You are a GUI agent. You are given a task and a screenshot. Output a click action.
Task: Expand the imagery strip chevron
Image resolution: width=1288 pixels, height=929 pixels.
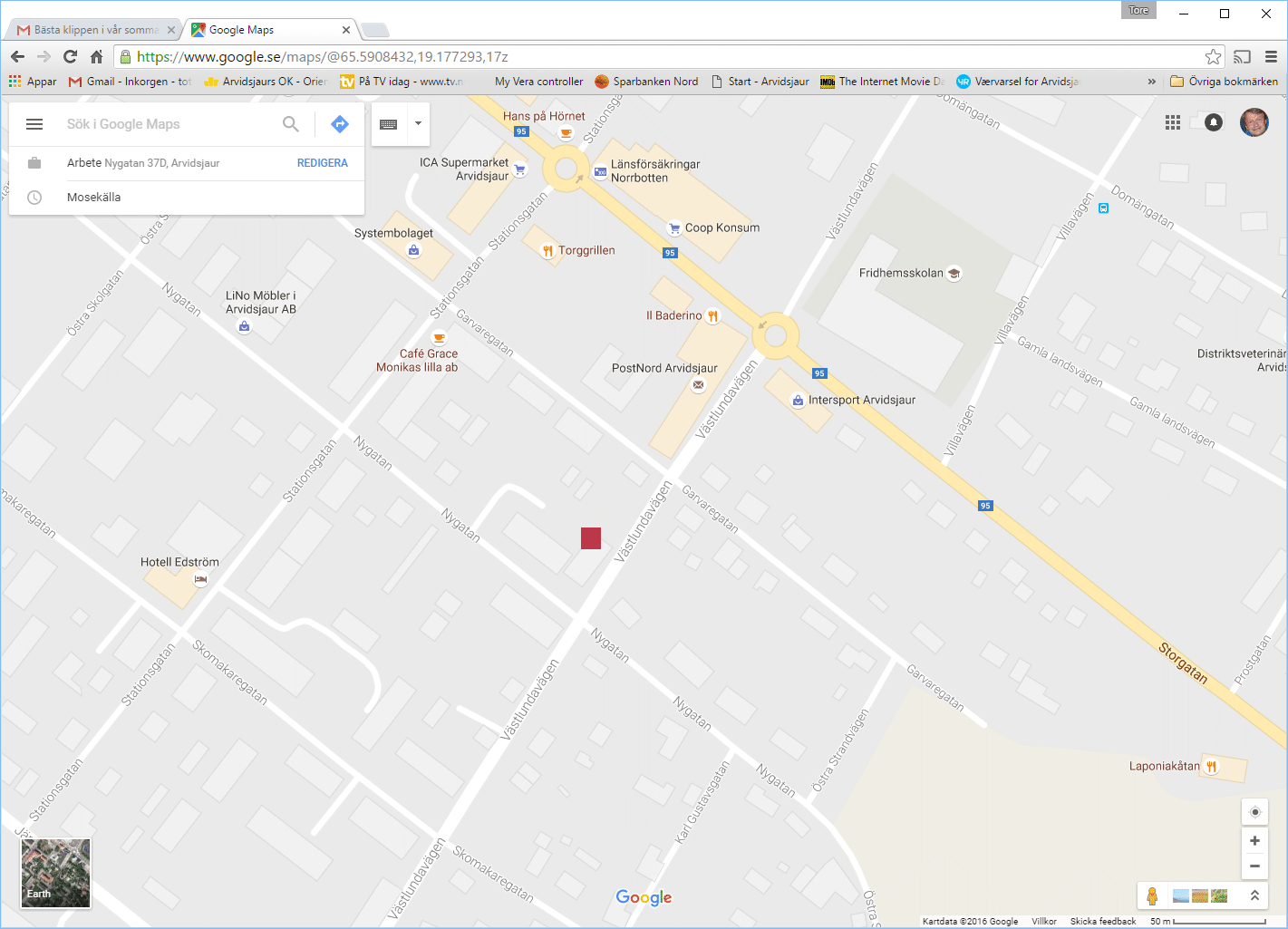point(1254,895)
